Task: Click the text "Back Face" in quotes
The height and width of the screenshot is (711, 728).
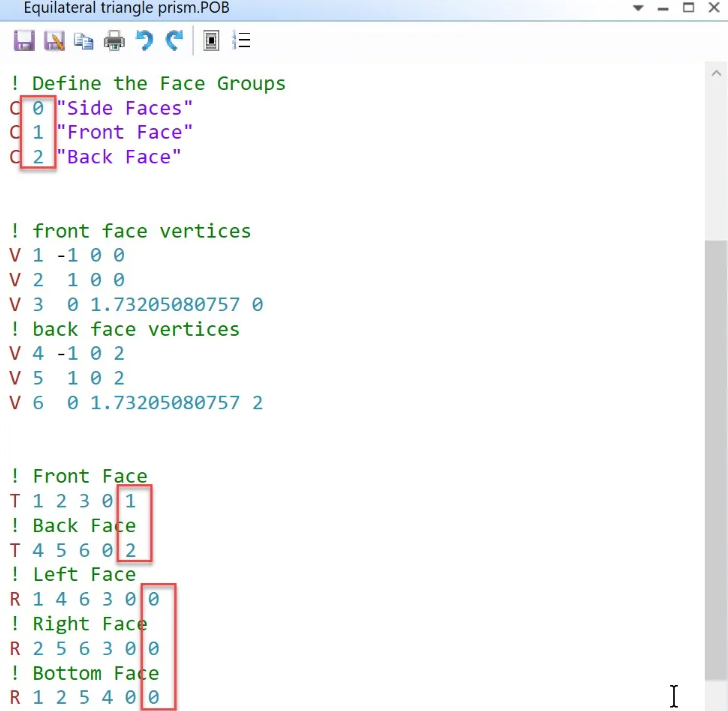Action: click(x=118, y=157)
